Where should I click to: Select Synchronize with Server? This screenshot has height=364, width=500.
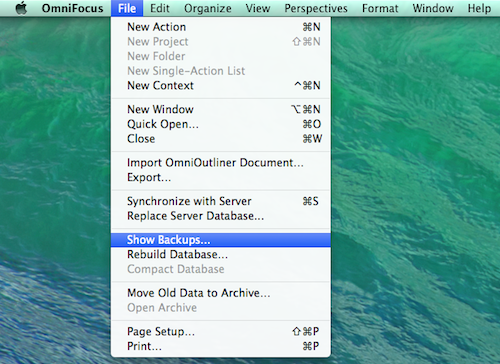tap(221, 201)
